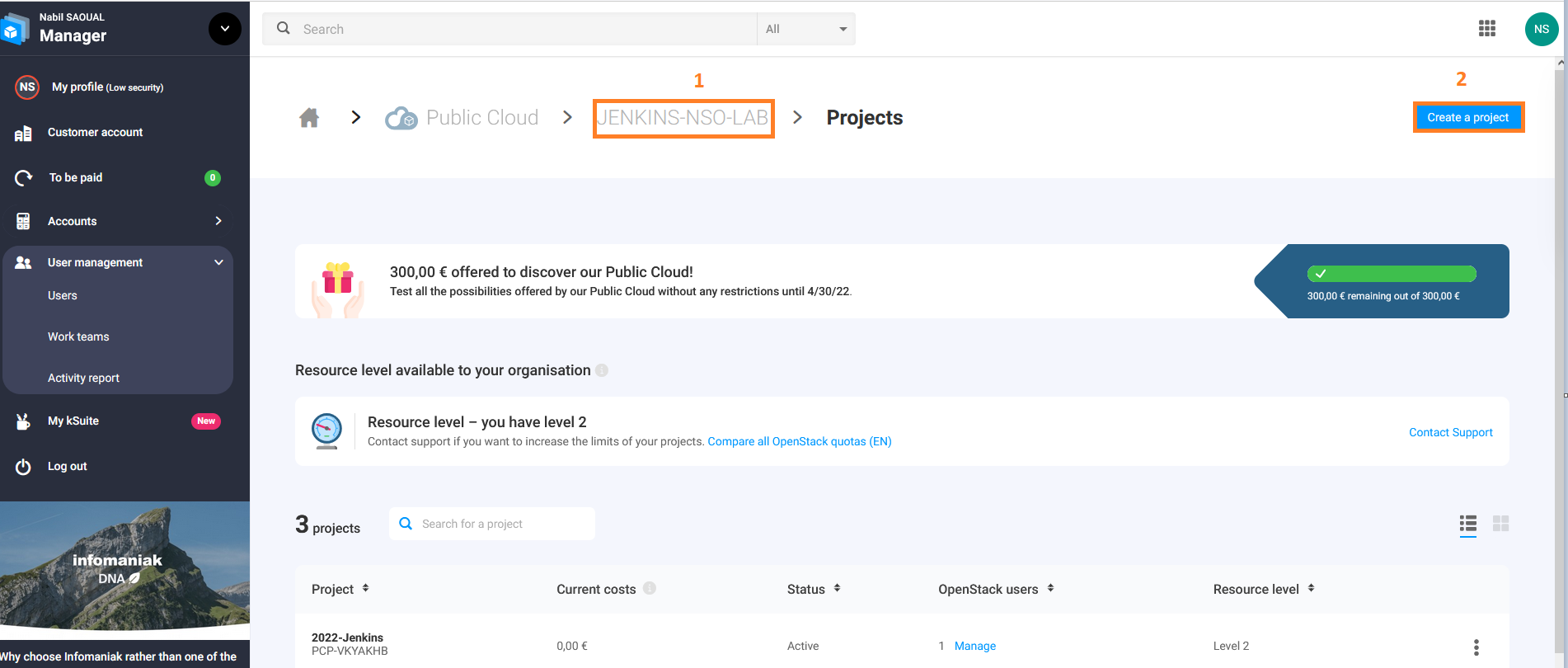Click the green credit progress bar

1392,274
